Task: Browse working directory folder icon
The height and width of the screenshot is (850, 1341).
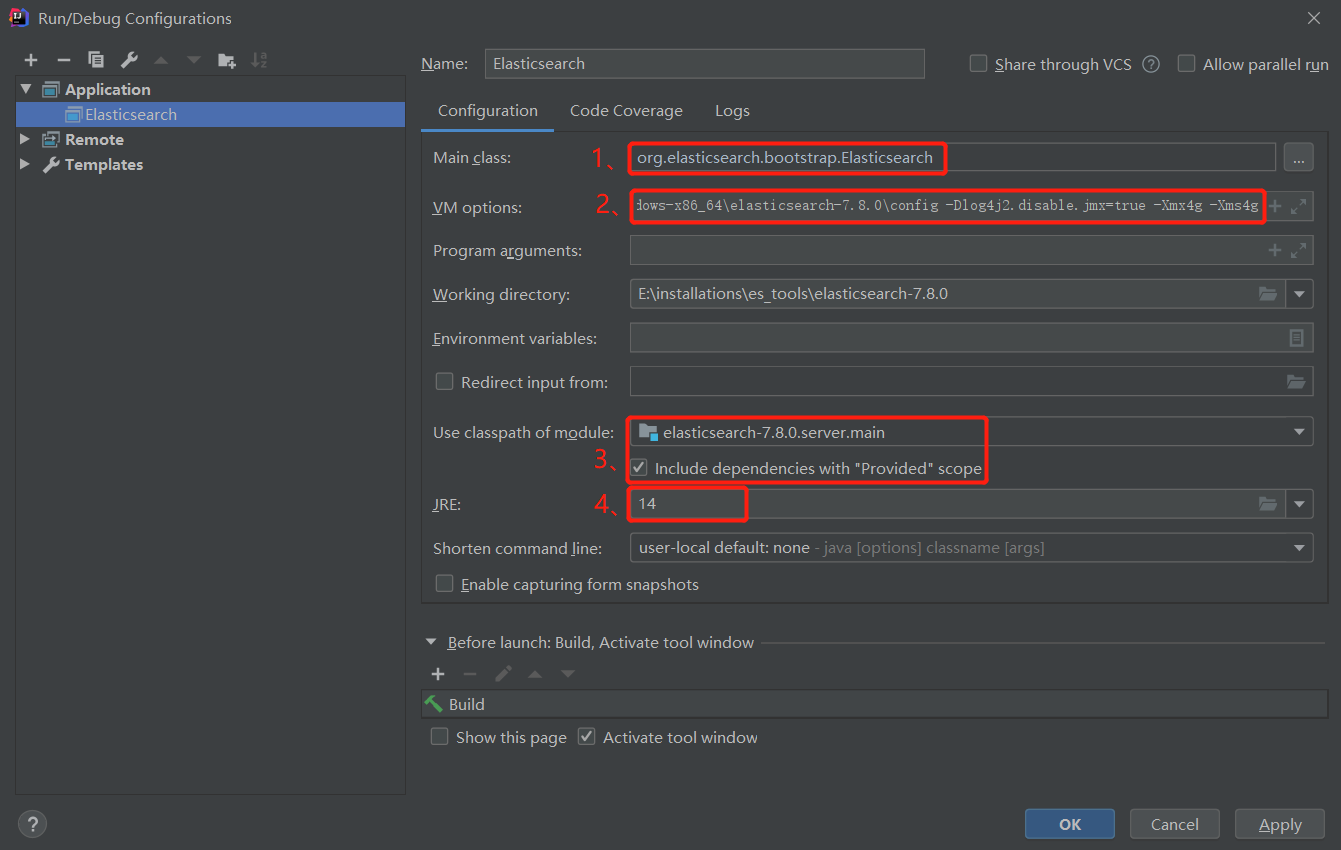Action: 1268,294
